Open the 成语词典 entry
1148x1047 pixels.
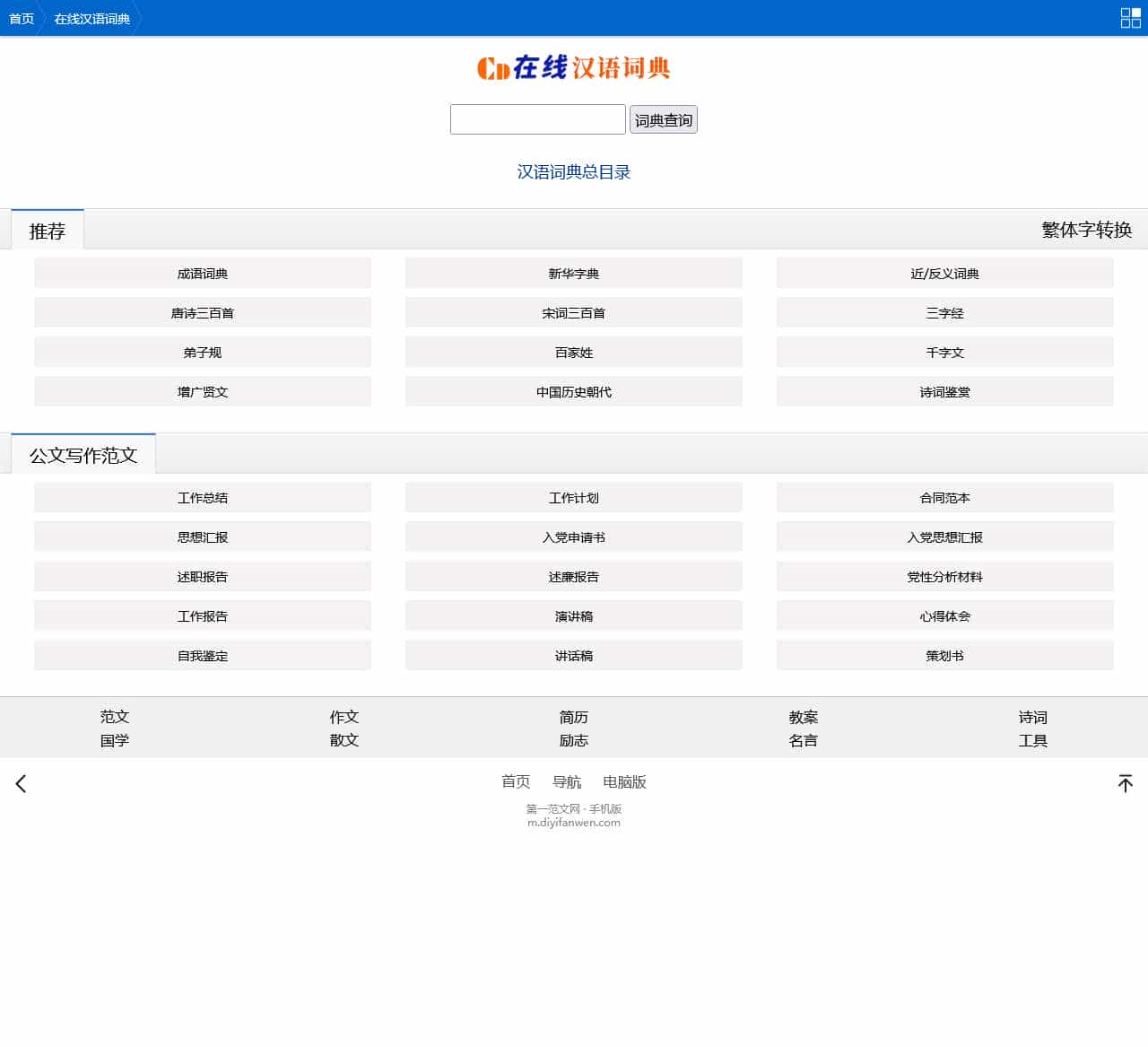click(x=203, y=274)
